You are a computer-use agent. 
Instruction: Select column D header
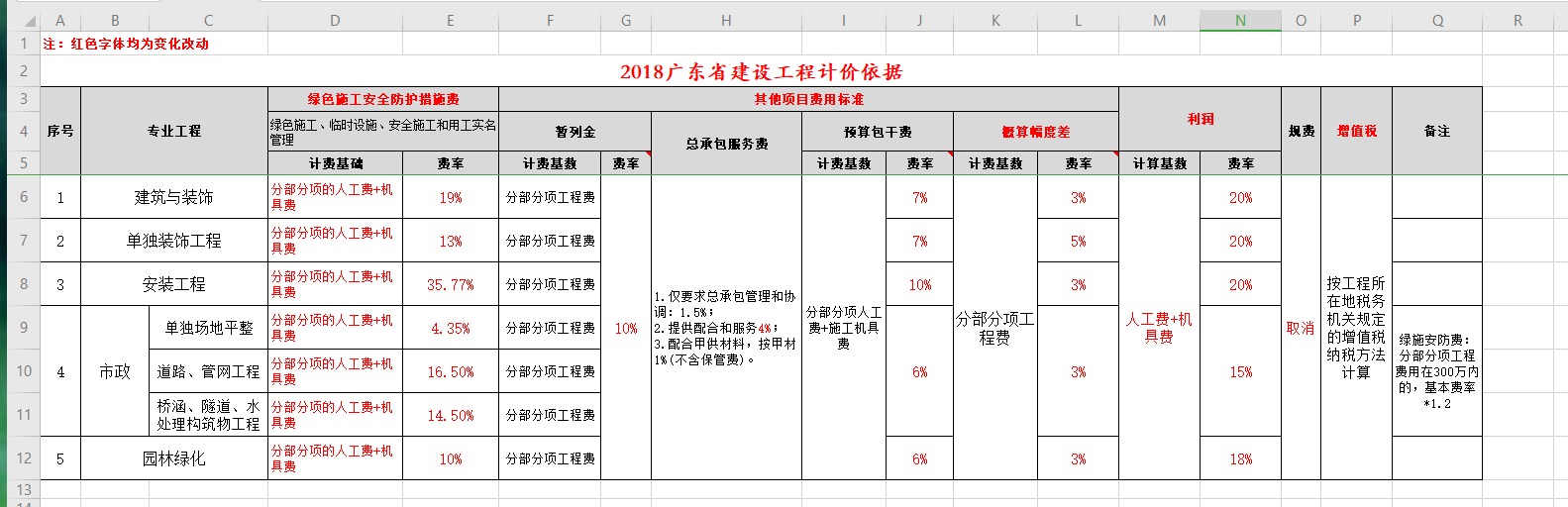coord(335,21)
